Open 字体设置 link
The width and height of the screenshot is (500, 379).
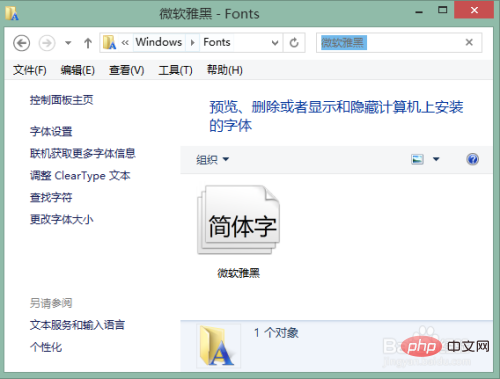[x=51, y=131]
